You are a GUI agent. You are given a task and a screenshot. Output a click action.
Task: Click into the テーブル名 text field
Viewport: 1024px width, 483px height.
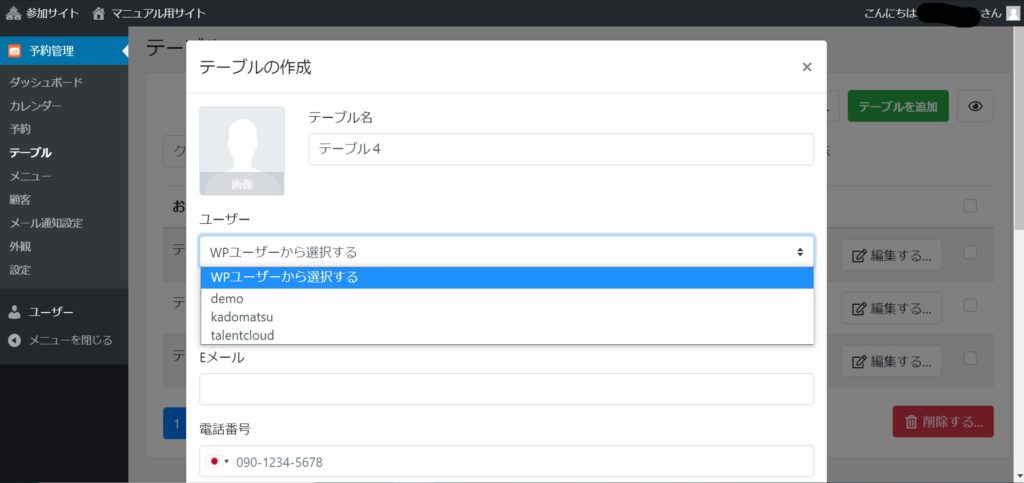pyautogui.click(x=560, y=149)
